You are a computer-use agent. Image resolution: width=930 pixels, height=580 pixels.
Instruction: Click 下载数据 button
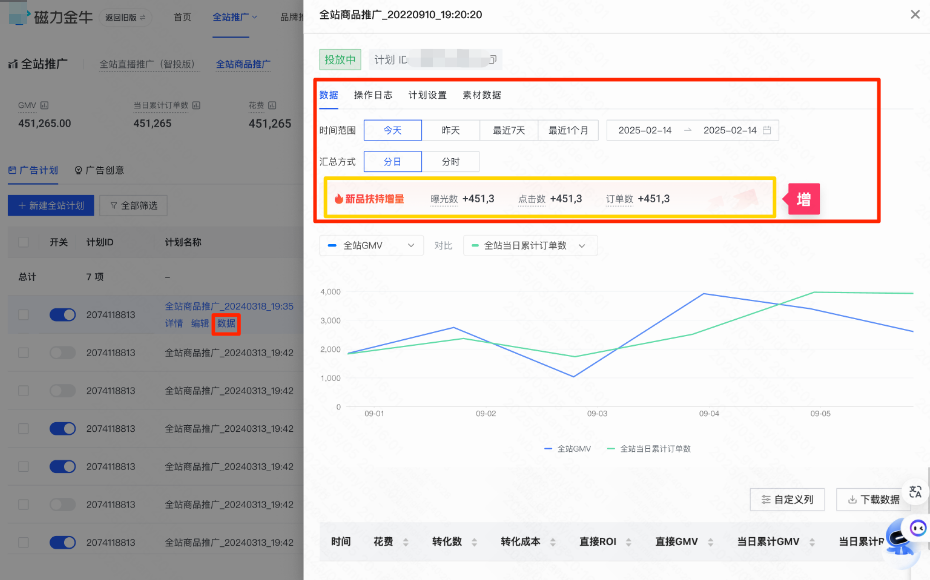(874, 499)
